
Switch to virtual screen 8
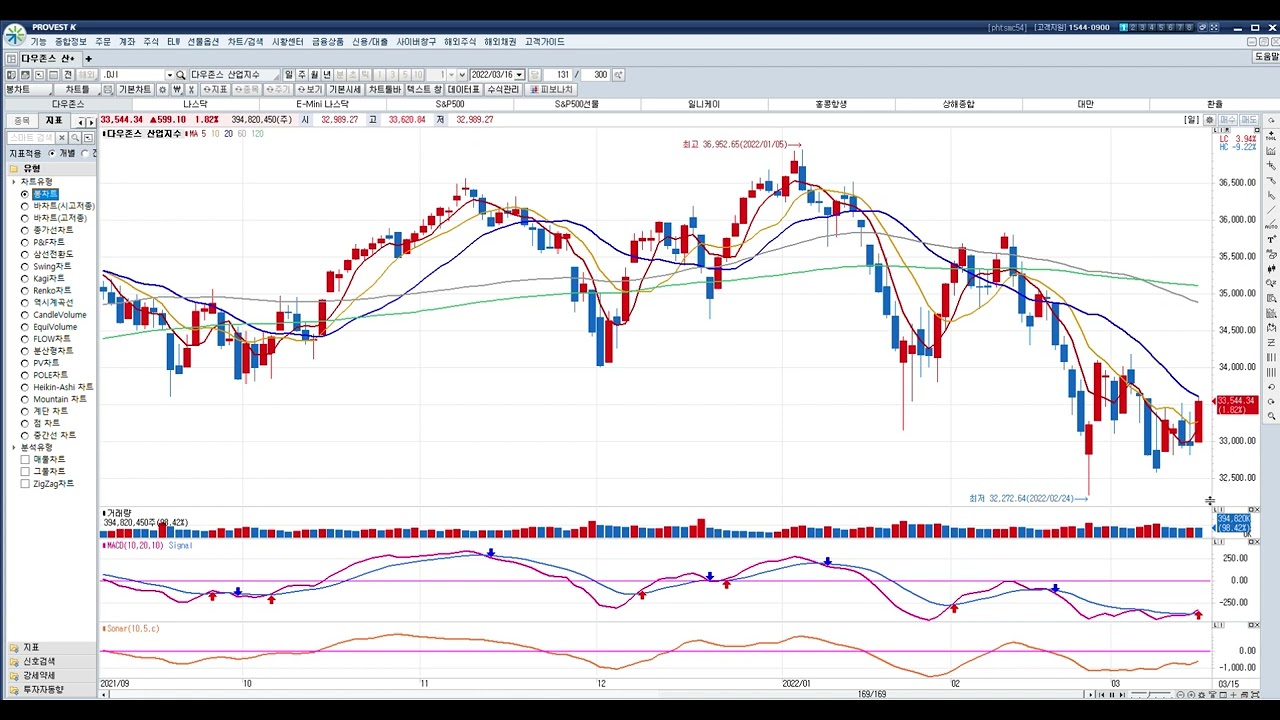[x=1189, y=27]
